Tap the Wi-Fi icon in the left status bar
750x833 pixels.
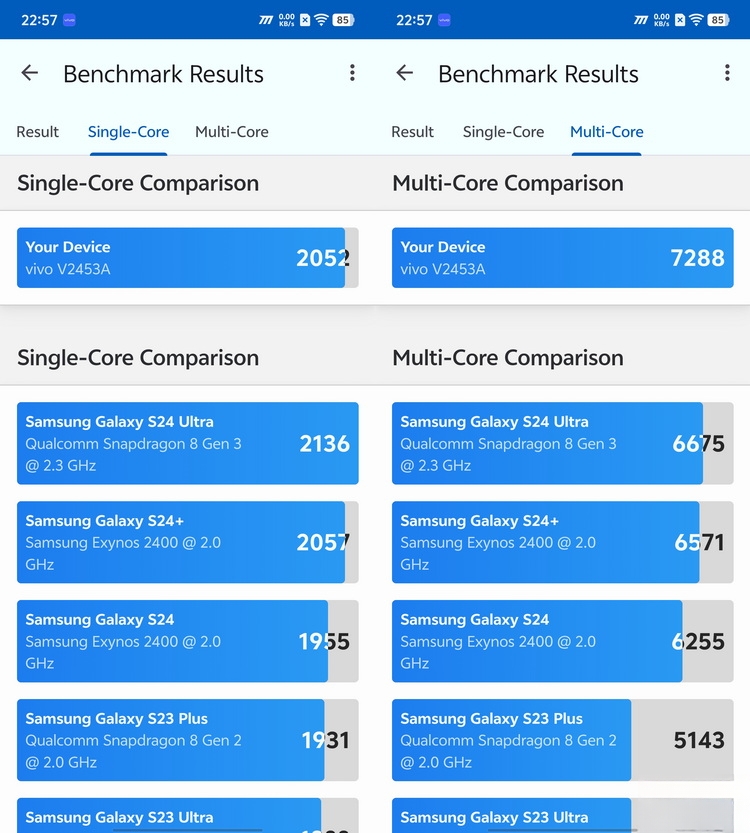(x=321, y=20)
